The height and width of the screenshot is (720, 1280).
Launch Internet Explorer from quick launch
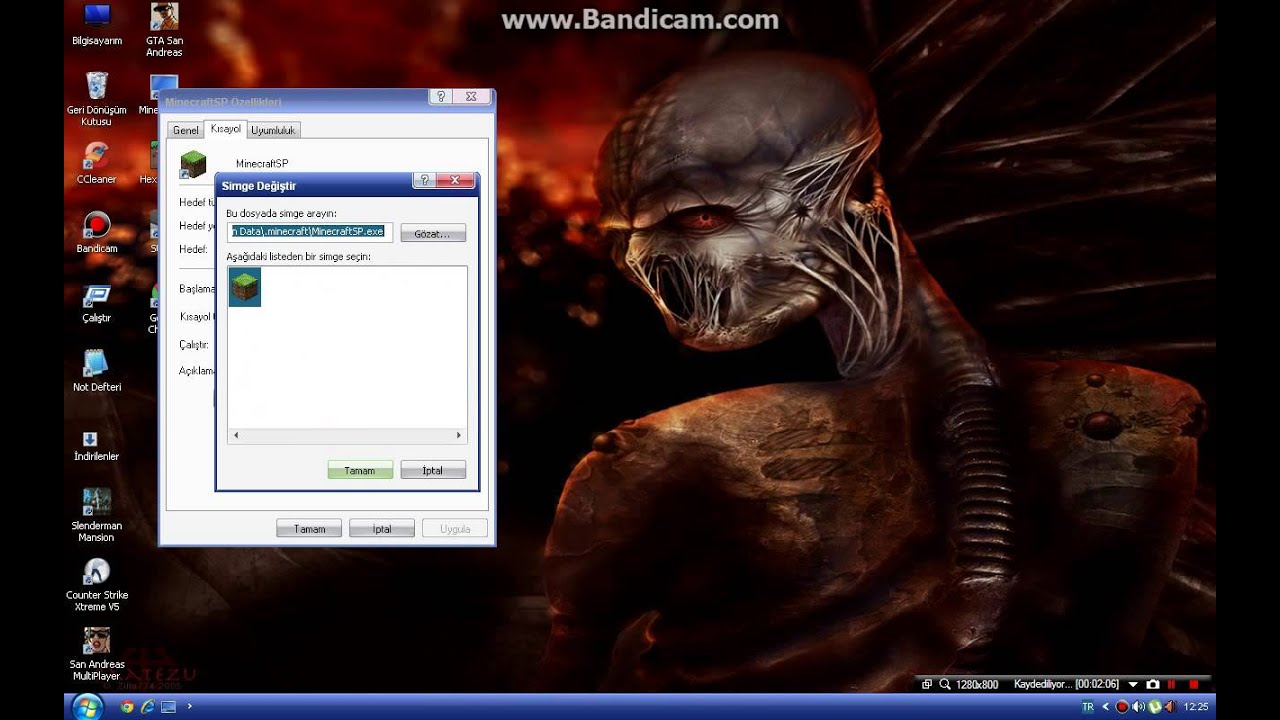[148, 707]
